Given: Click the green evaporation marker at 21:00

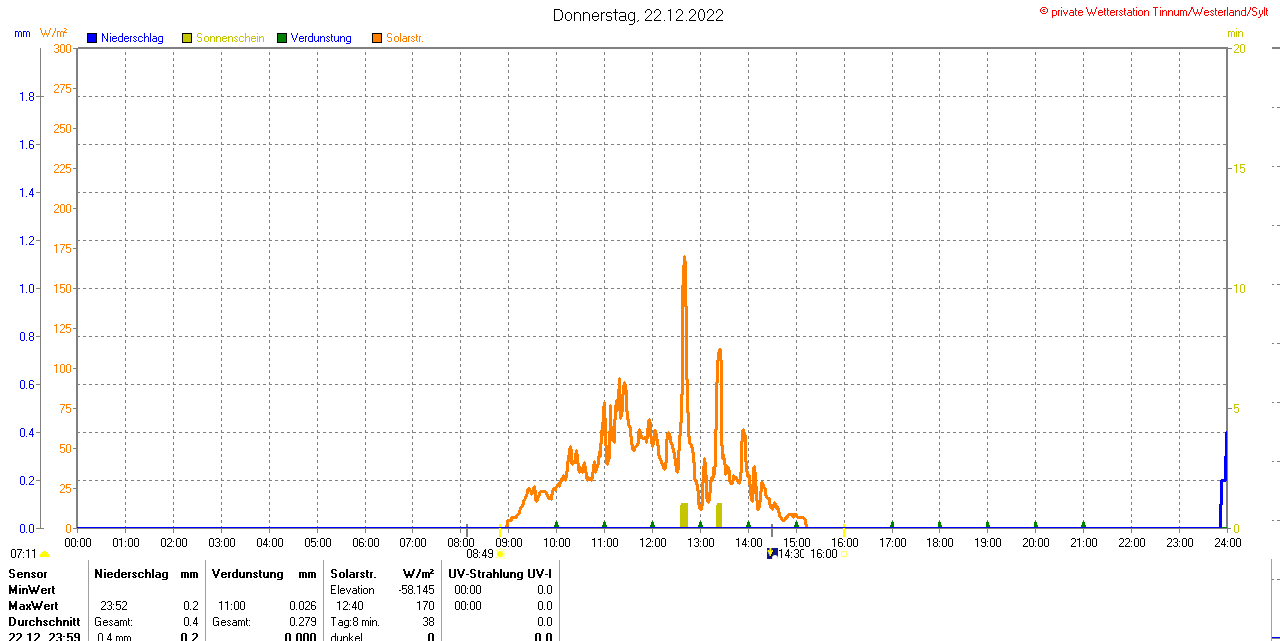Looking at the screenshot, I should (1083, 524).
